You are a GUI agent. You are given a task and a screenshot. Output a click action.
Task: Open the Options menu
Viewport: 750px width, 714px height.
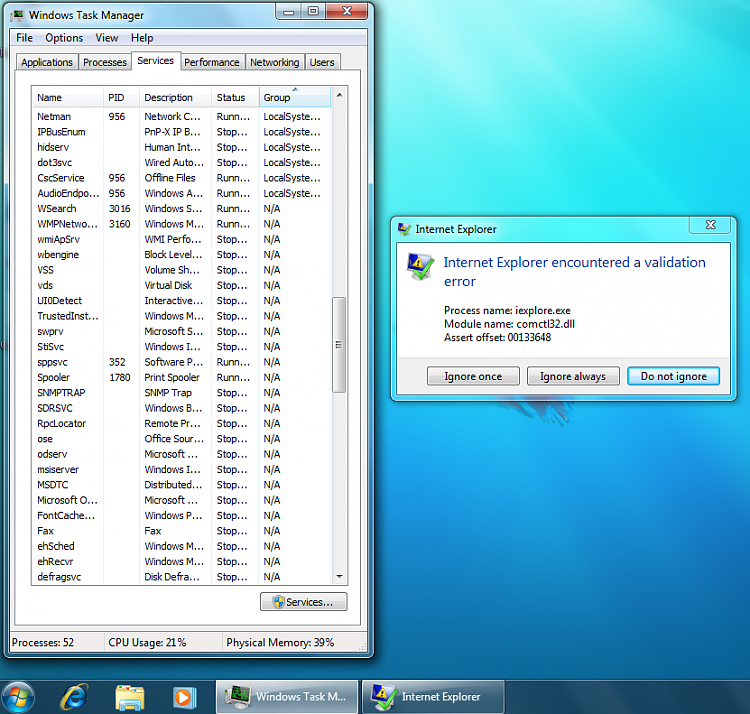click(x=64, y=38)
